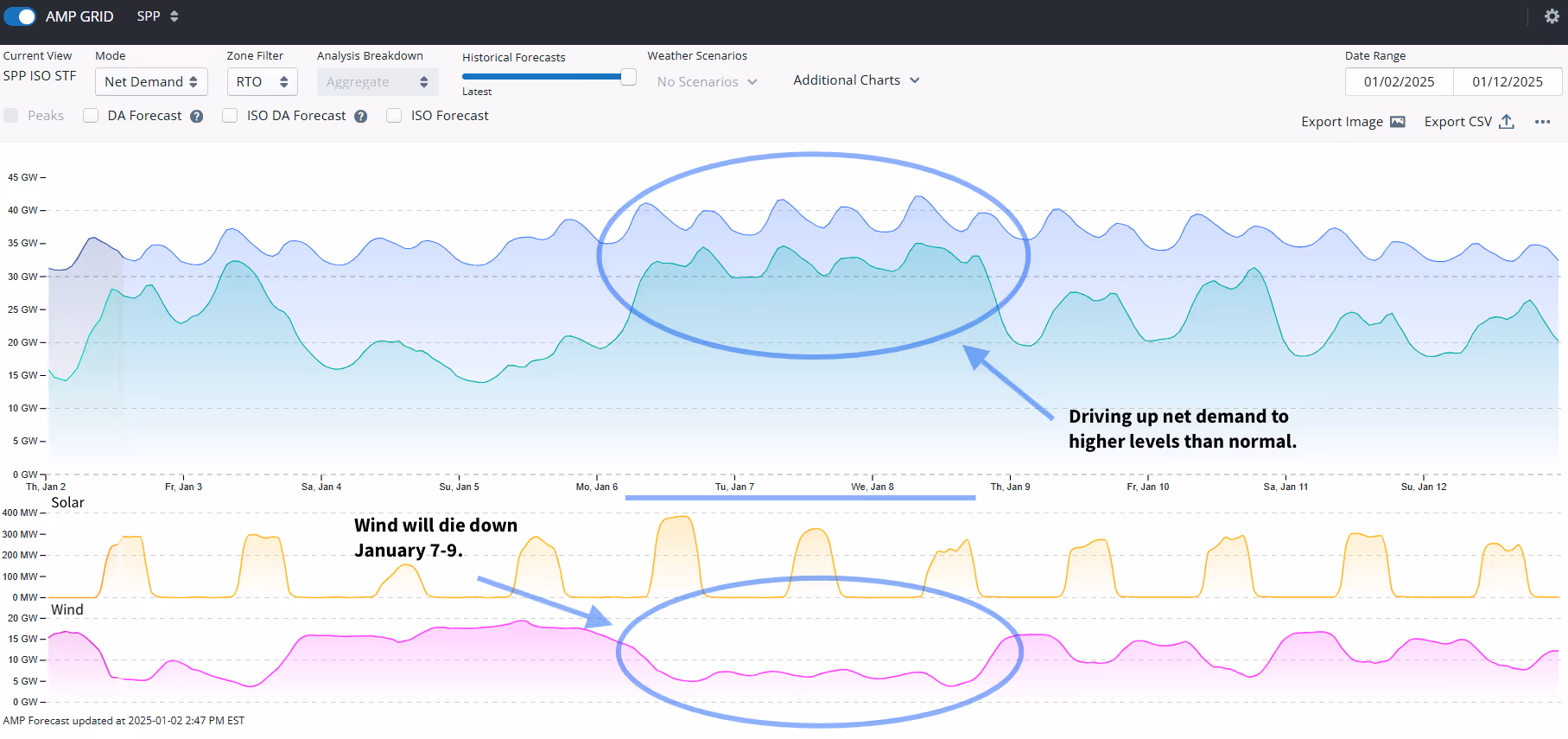
Task: Click the Export Image picture icon
Action: (1398, 122)
